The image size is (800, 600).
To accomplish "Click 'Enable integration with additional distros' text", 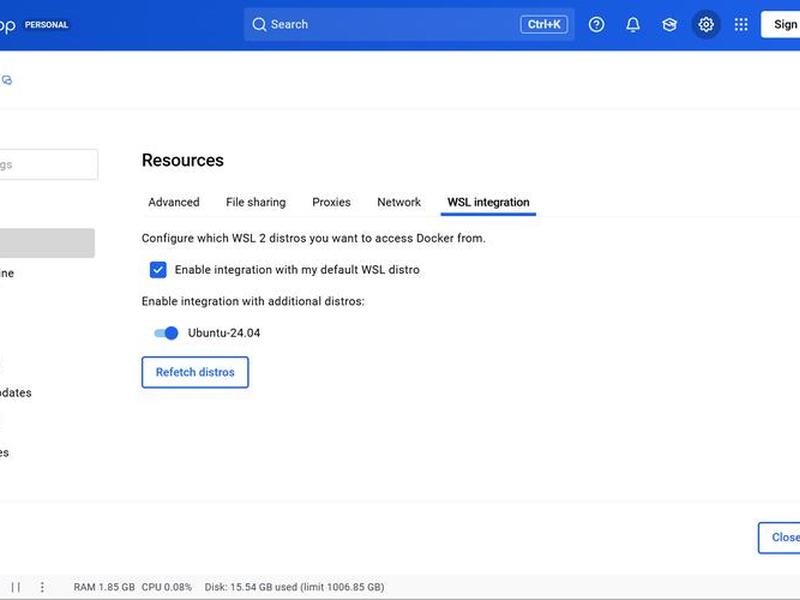I will 253,302.
